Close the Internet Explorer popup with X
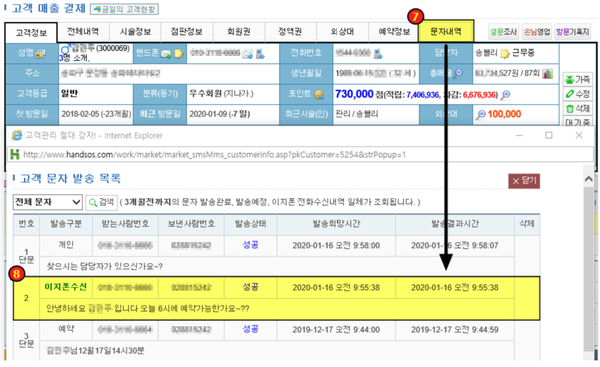 coord(579,135)
